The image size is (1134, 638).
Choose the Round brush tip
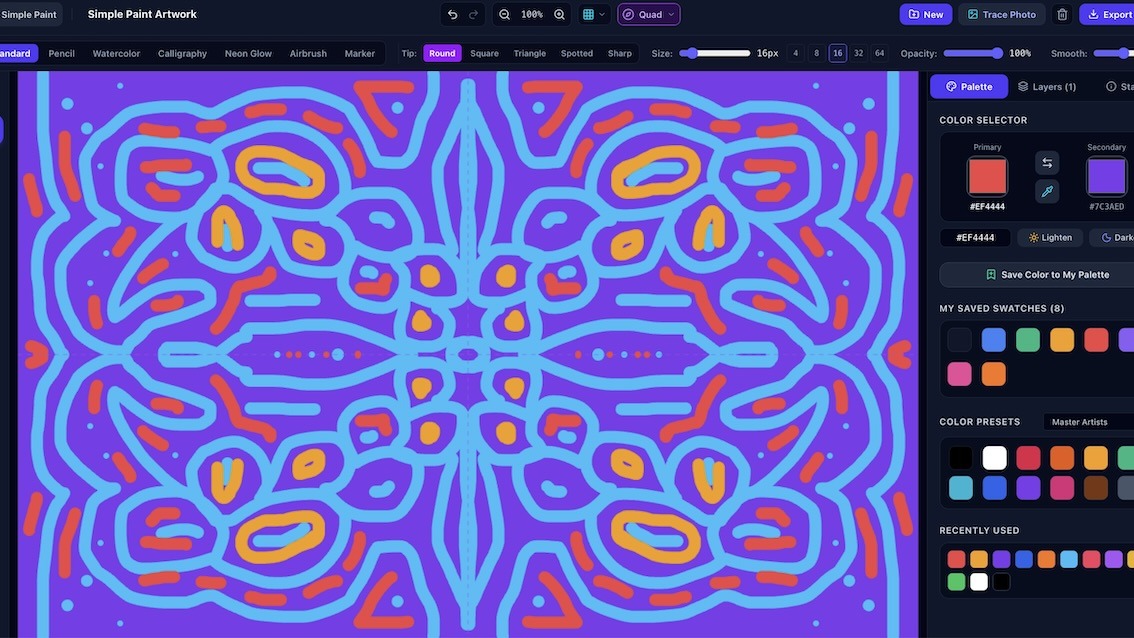(442, 54)
